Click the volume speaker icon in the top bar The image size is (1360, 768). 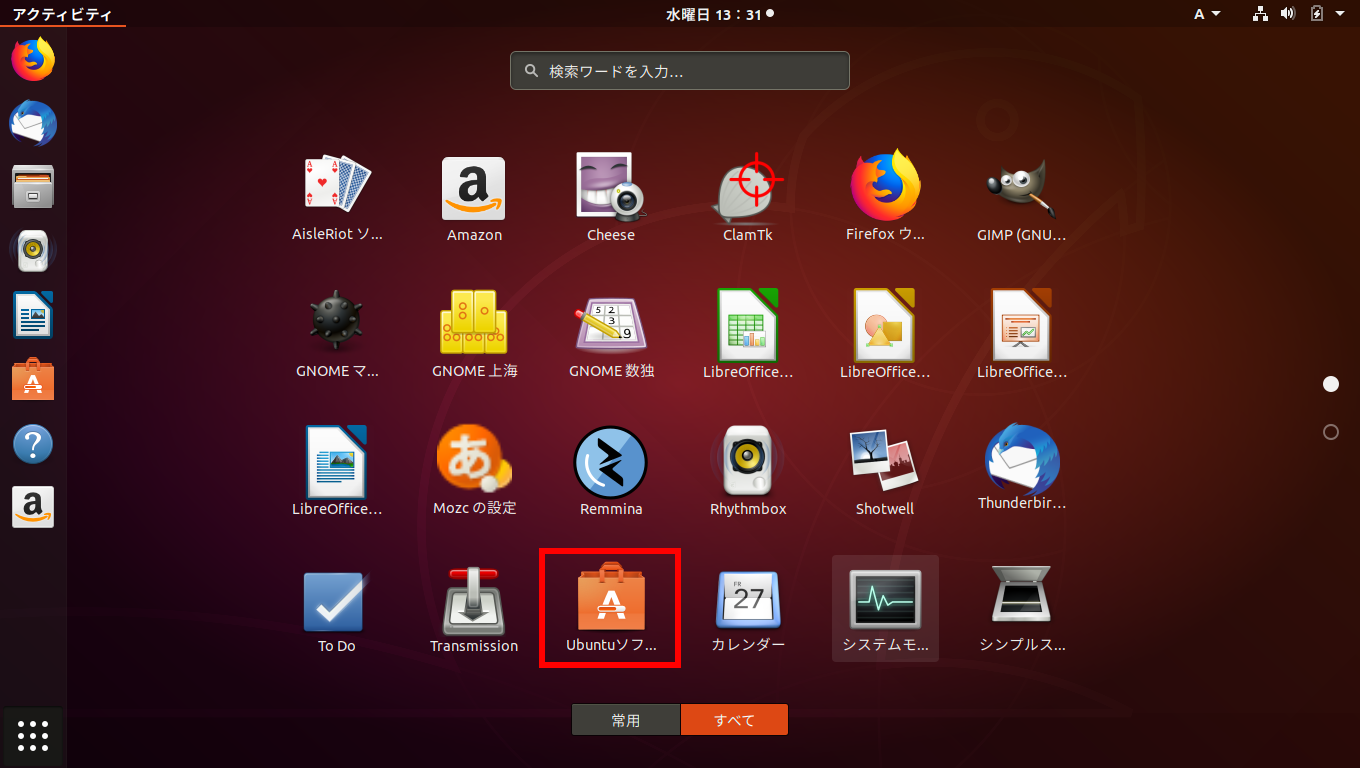tap(1288, 14)
